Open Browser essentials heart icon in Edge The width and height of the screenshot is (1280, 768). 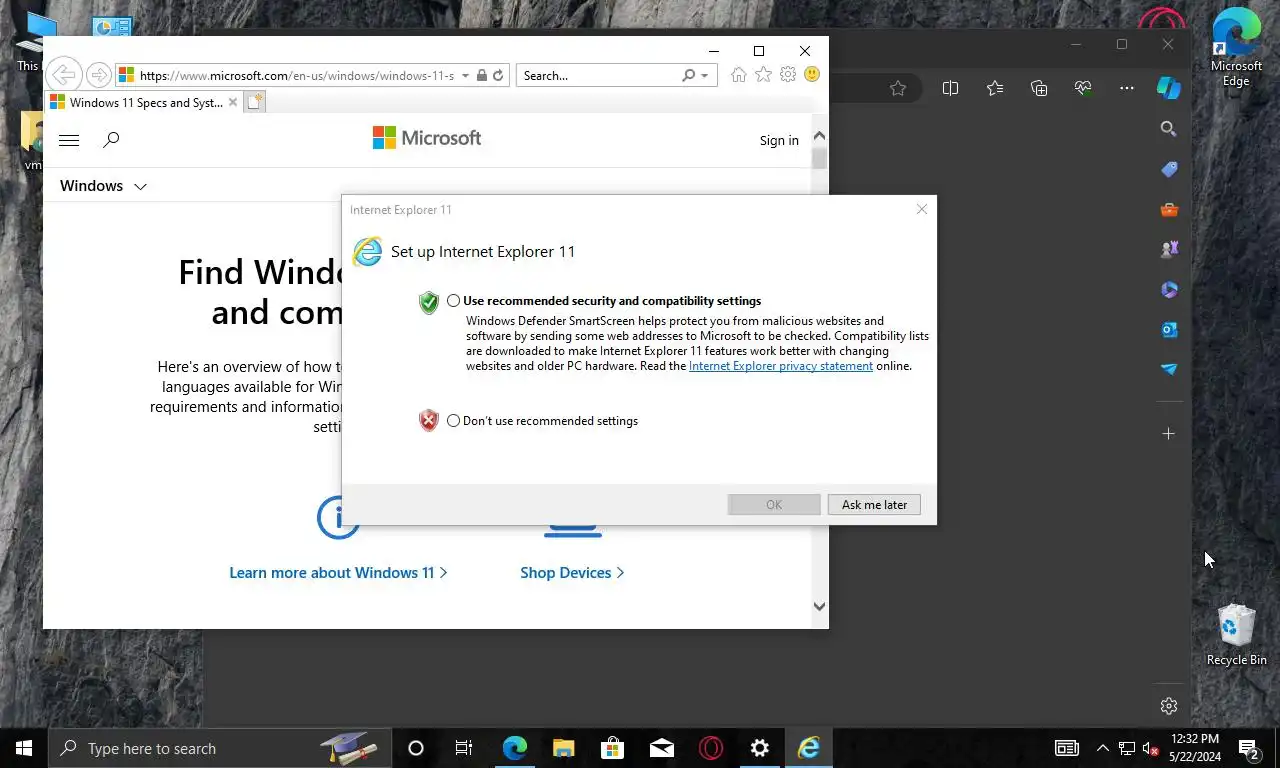pos(1083,88)
